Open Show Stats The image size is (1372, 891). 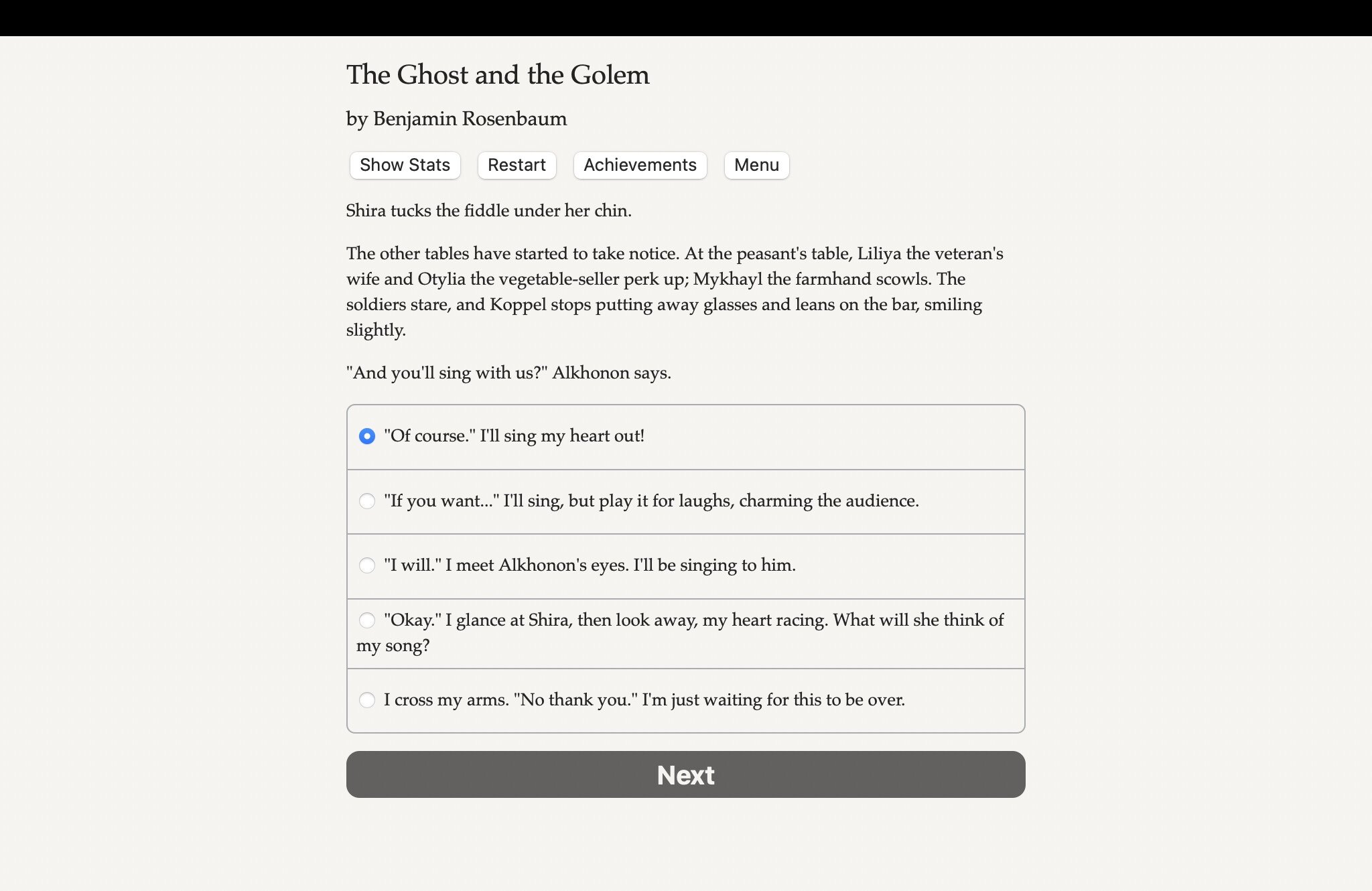pos(404,165)
